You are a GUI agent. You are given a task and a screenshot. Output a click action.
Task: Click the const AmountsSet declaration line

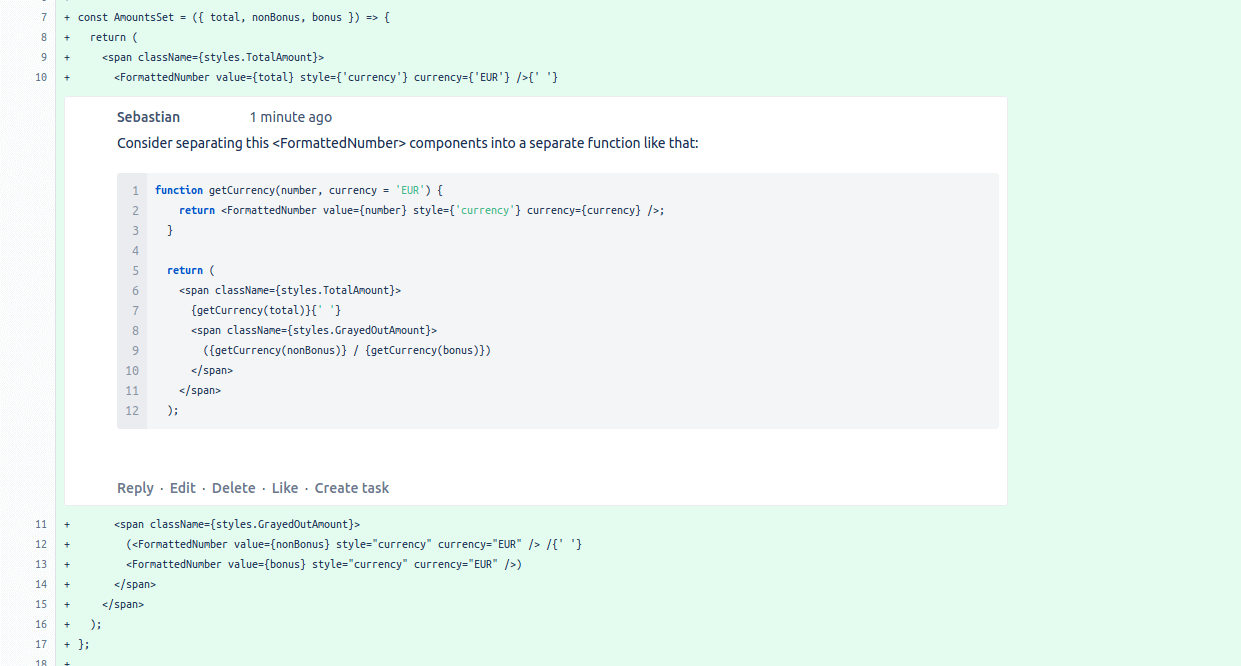tap(234, 17)
